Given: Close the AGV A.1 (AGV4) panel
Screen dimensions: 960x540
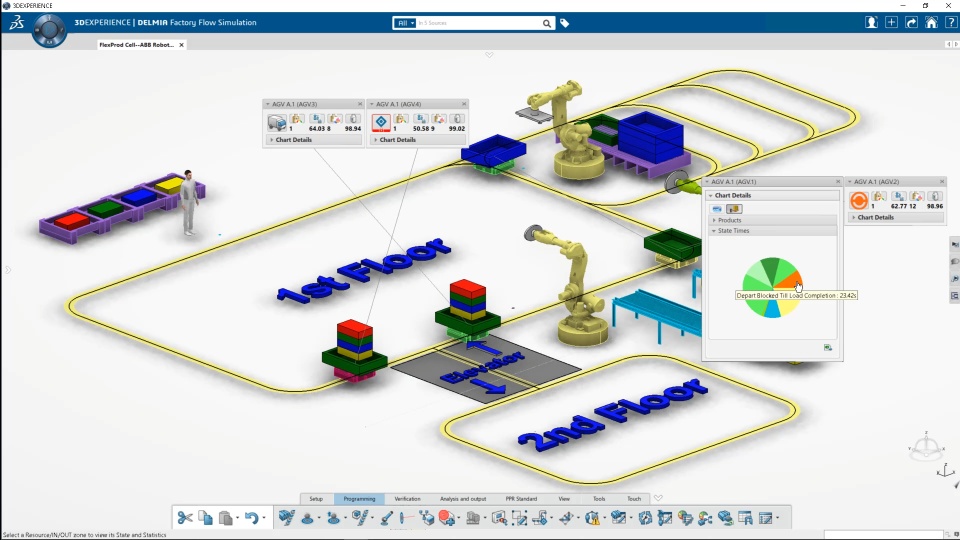Looking at the screenshot, I should pyautogui.click(x=463, y=104).
